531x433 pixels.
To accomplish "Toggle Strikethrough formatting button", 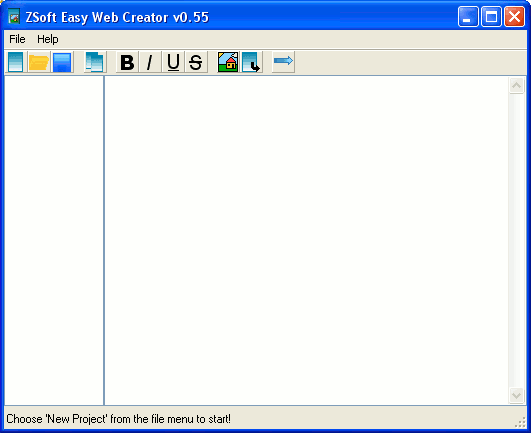I will click(196, 62).
